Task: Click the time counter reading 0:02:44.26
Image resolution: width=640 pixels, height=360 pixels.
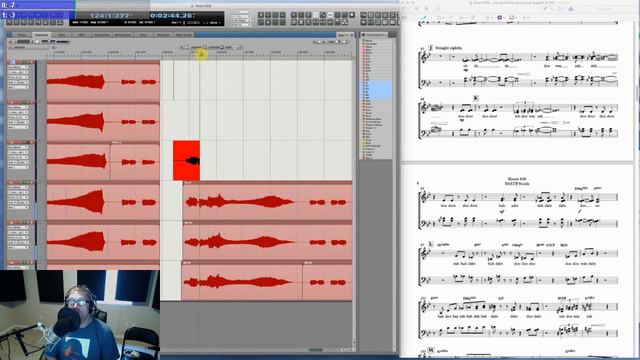Action: [x=171, y=16]
